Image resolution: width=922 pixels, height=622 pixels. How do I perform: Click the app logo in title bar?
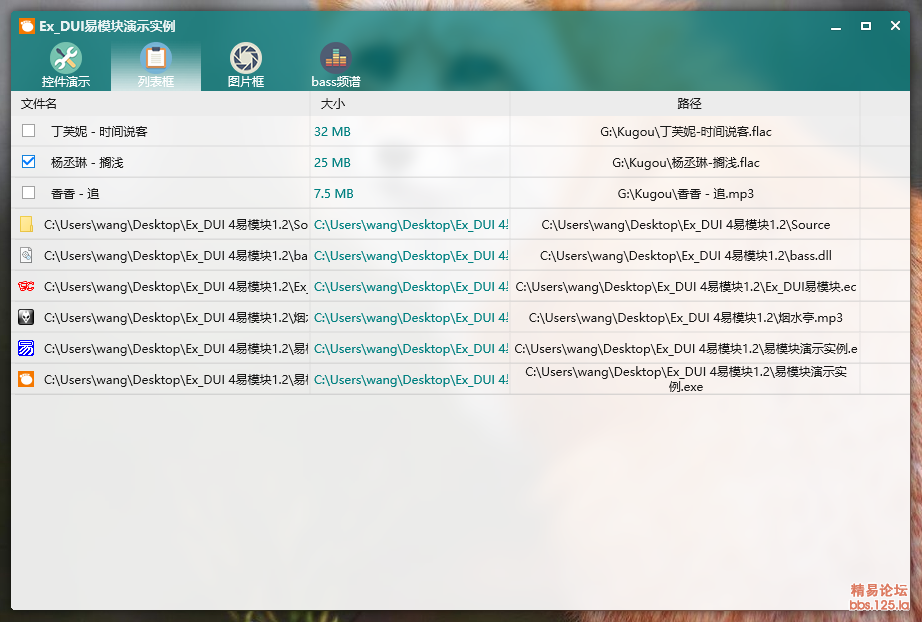pos(27,26)
